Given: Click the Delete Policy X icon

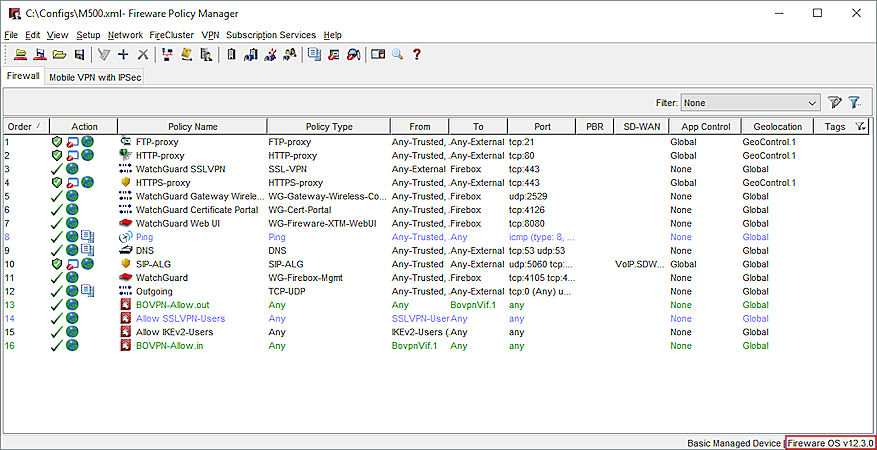Looking at the screenshot, I should pyautogui.click(x=143, y=54).
